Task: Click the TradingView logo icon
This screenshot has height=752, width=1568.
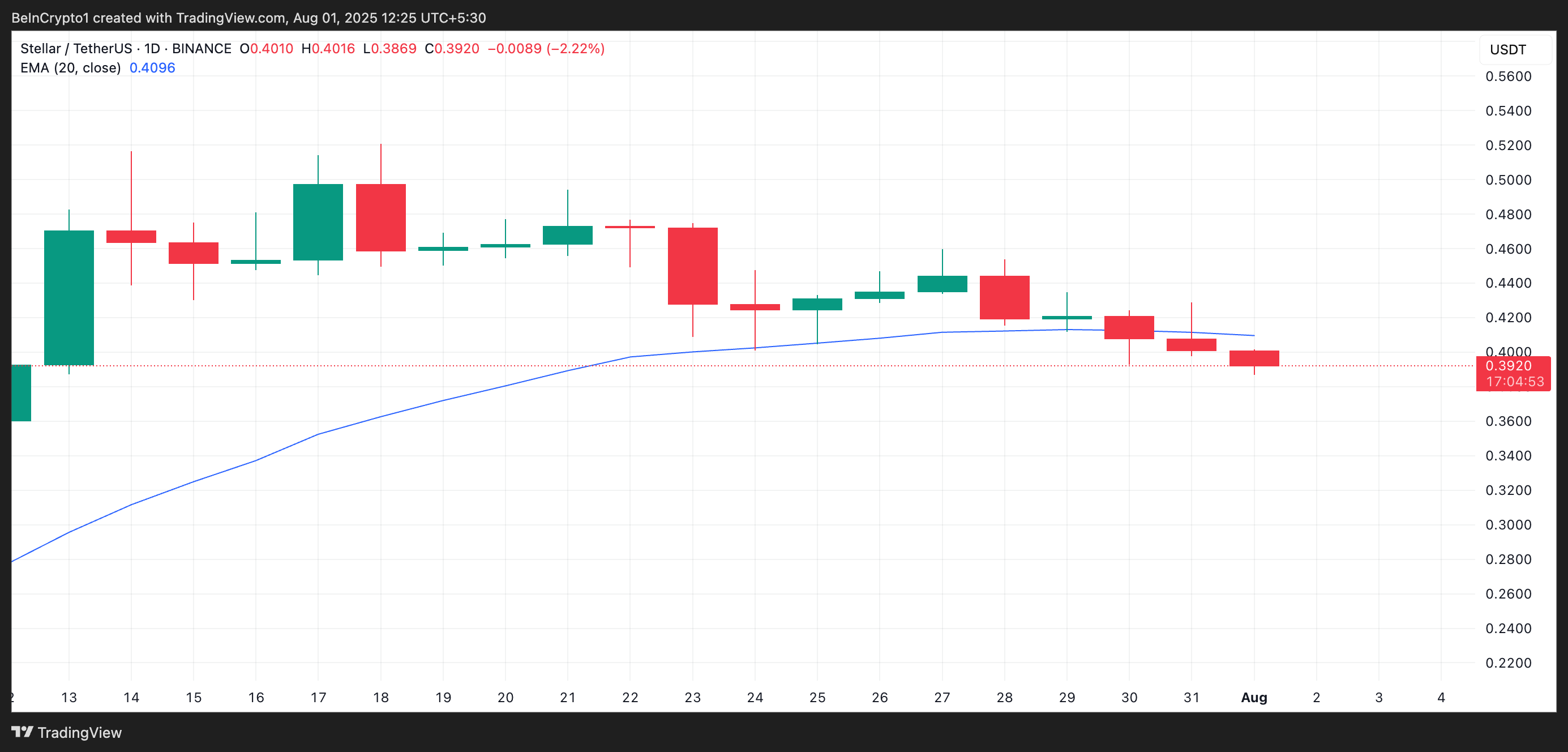Action: (x=22, y=731)
